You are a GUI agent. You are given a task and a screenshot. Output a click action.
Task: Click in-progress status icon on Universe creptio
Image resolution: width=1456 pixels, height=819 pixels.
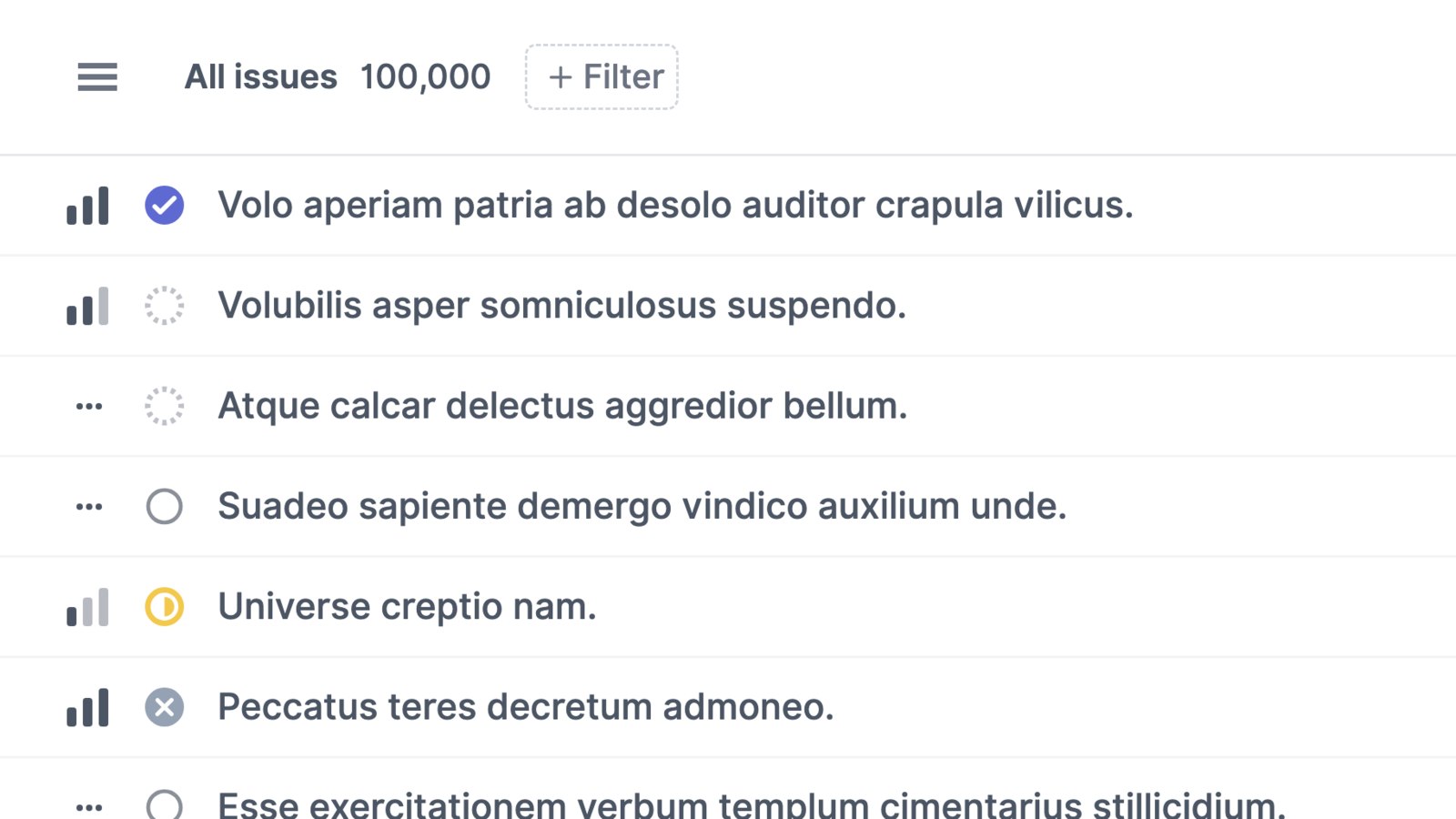pyautogui.click(x=165, y=607)
